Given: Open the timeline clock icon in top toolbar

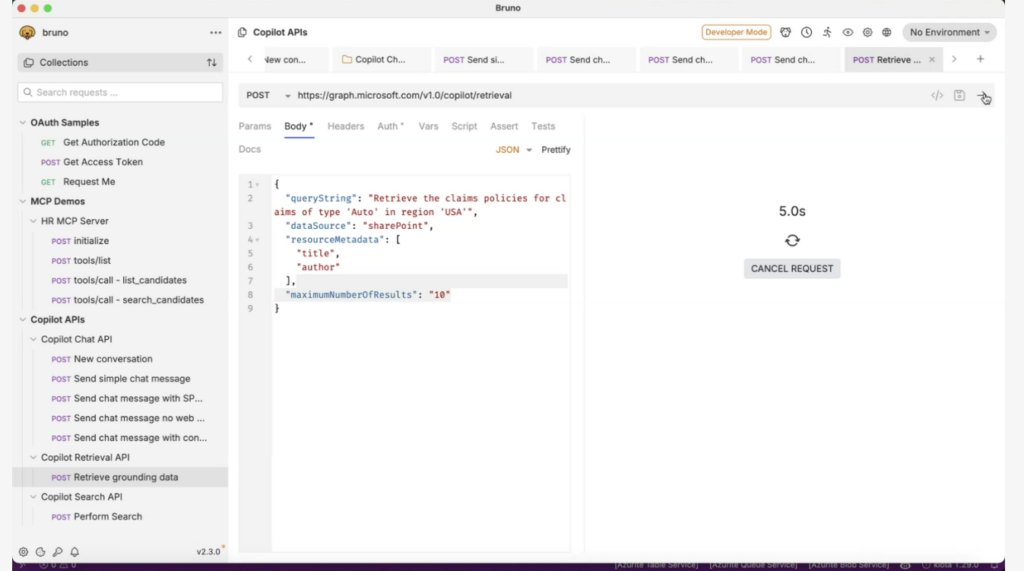Looking at the screenshot, I should tap(806, 32).
